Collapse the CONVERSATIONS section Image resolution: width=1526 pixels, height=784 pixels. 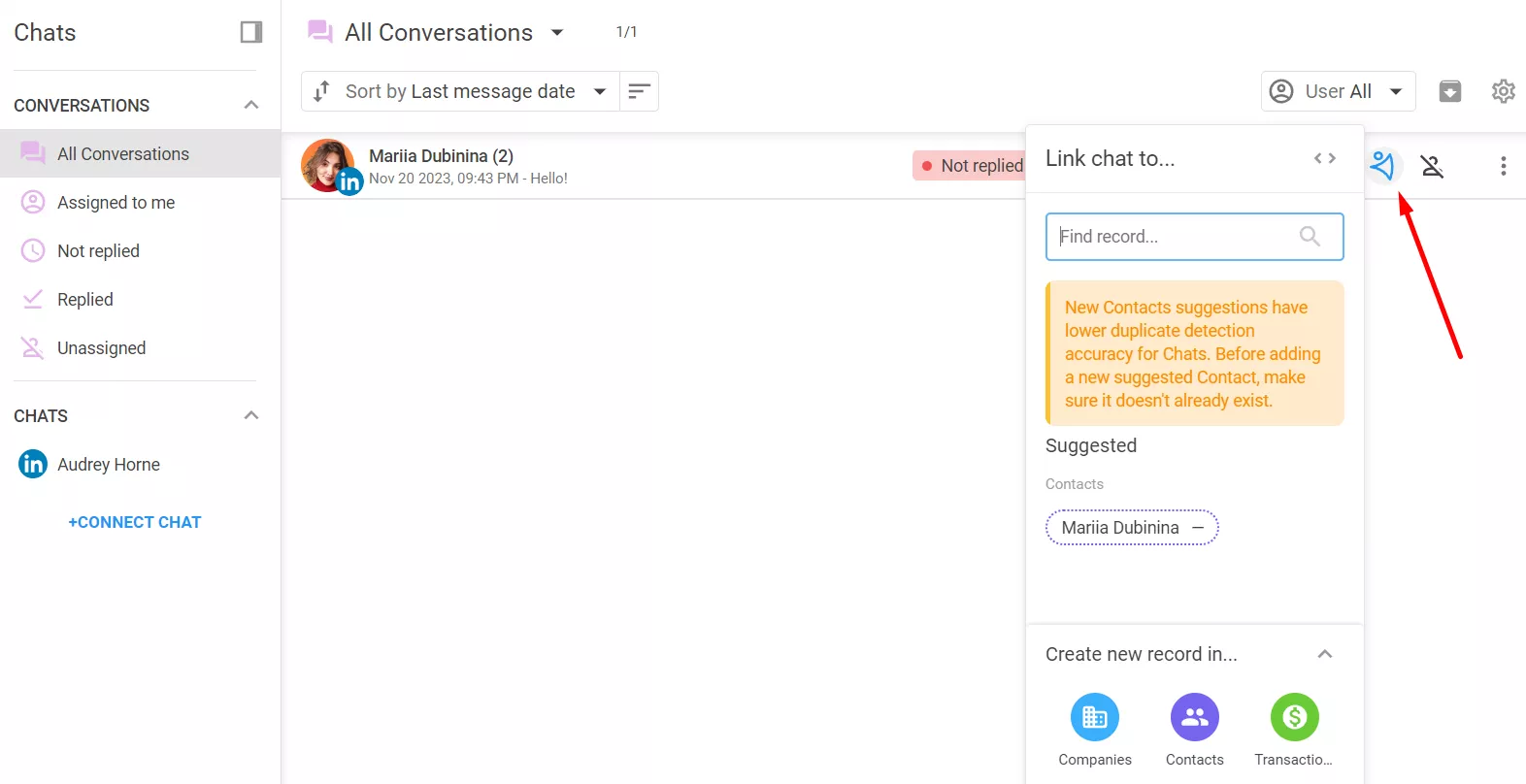(x=251, y=105)
